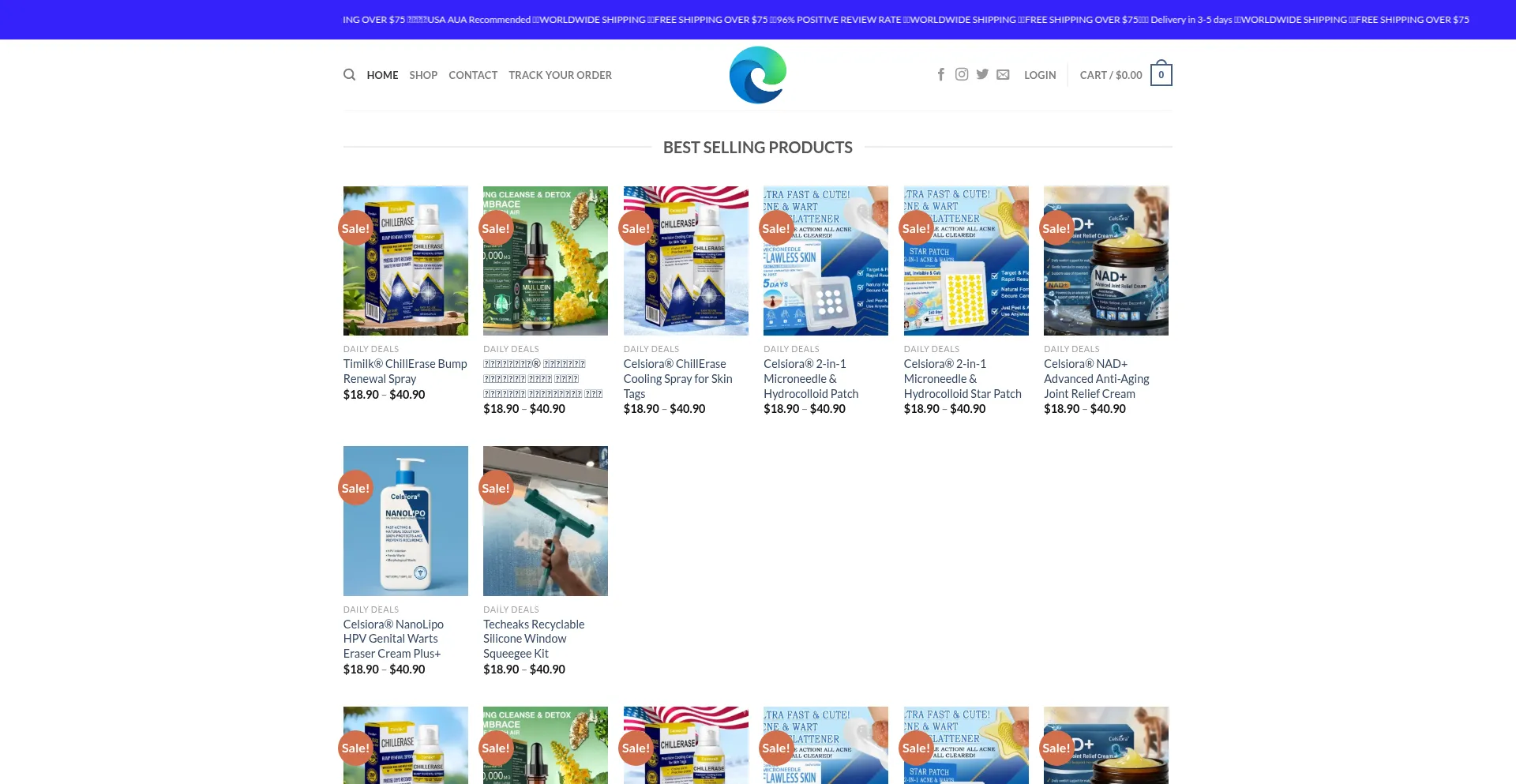Open Celsiora ChillErase Cooling Spray for Skin Tags
1516x784 pixels.
pos(679,379)
